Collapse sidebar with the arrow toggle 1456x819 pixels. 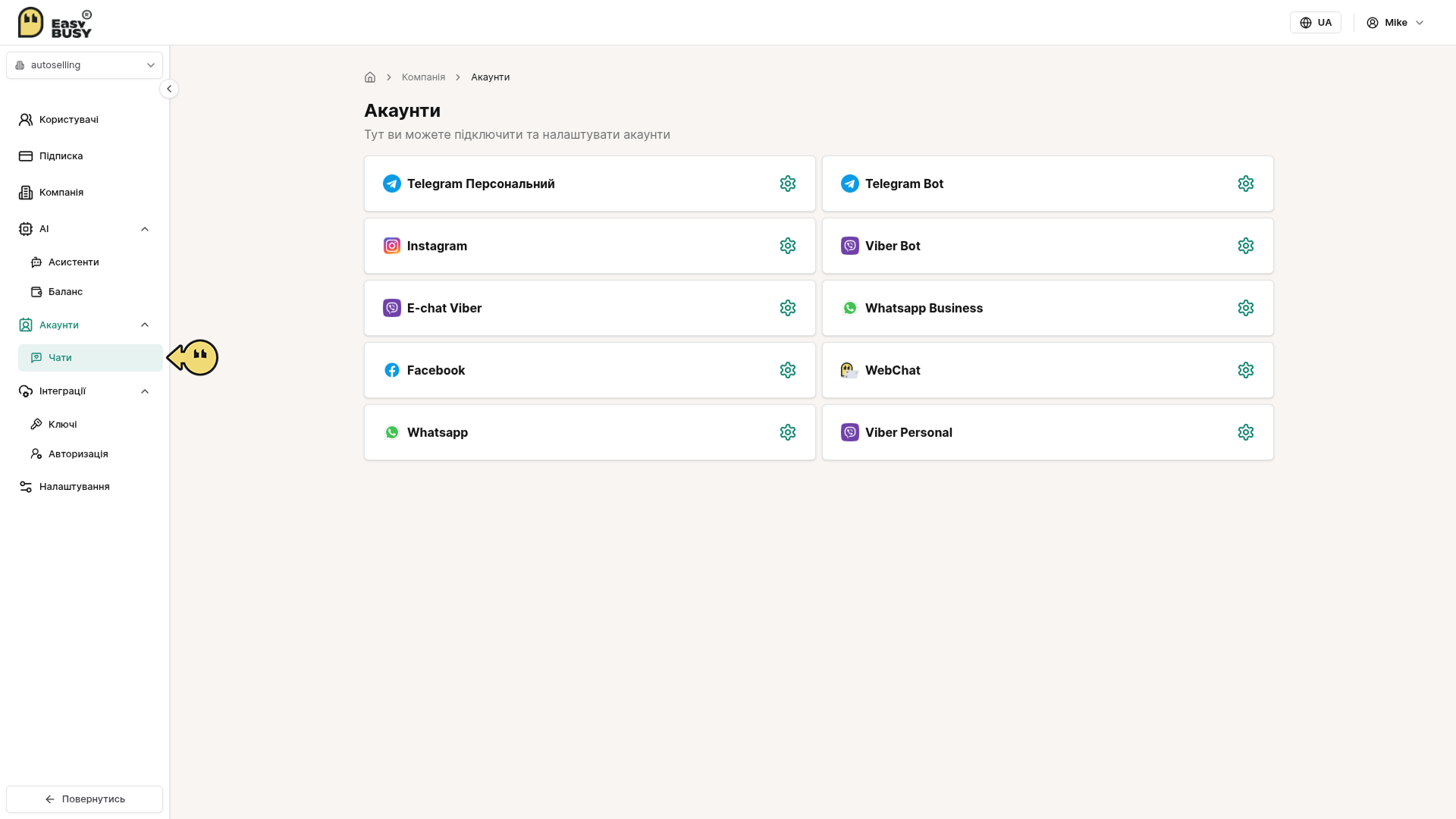tap(169, 89)
